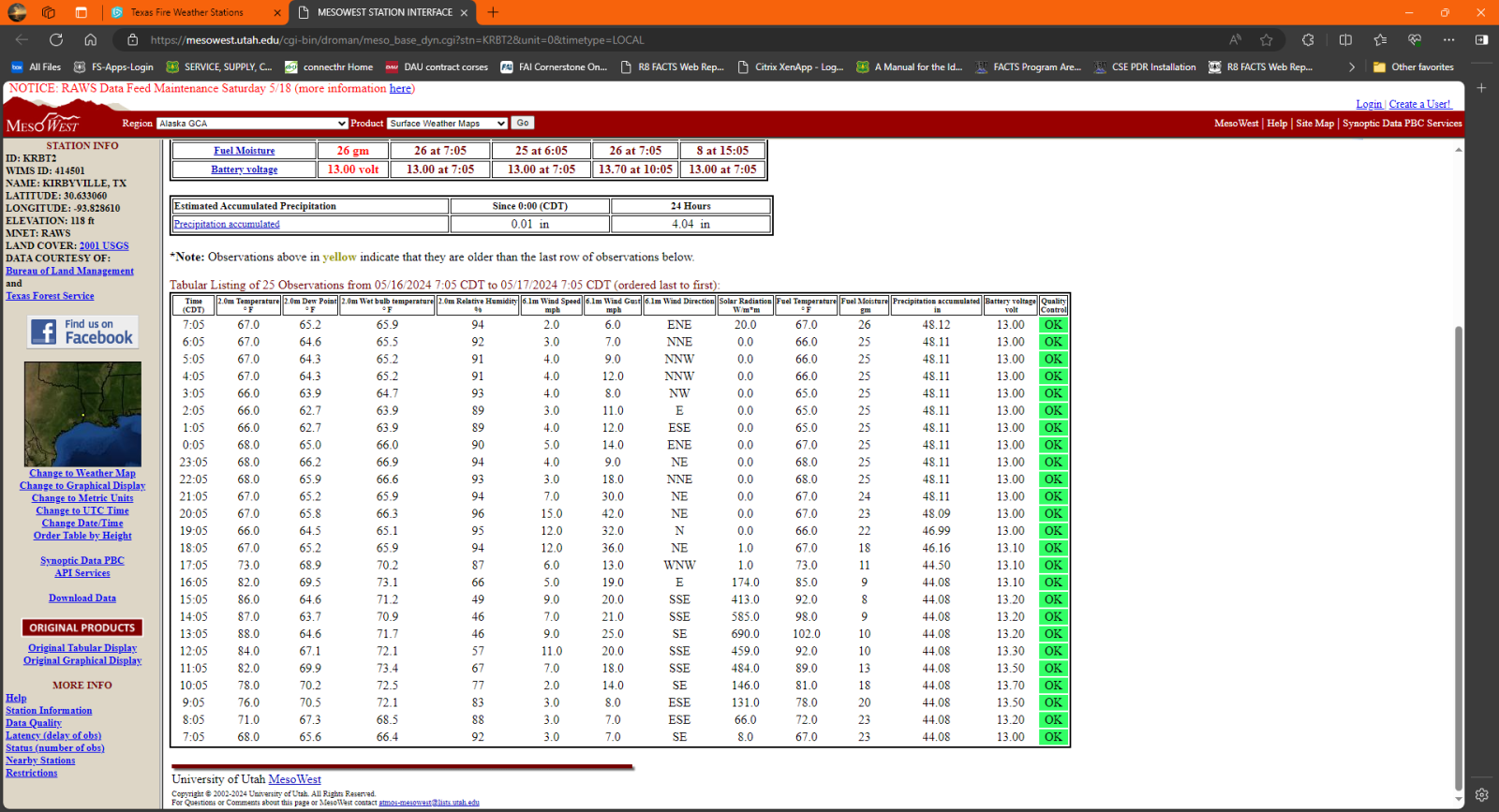
Task: Reload the page with refresh icon
Action: pos(56,39)
